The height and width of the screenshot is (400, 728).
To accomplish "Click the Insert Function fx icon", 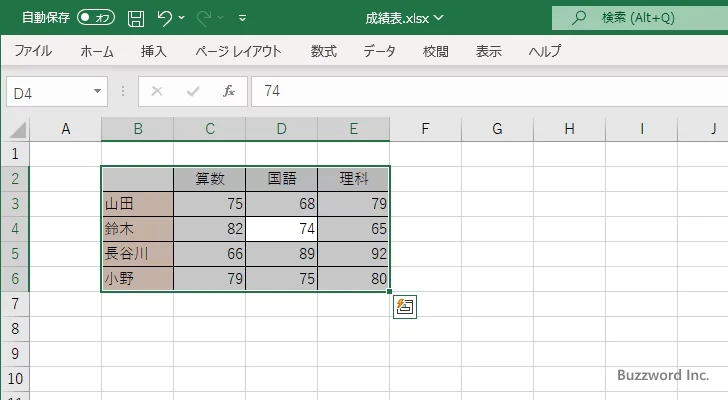I will point(228,91).
